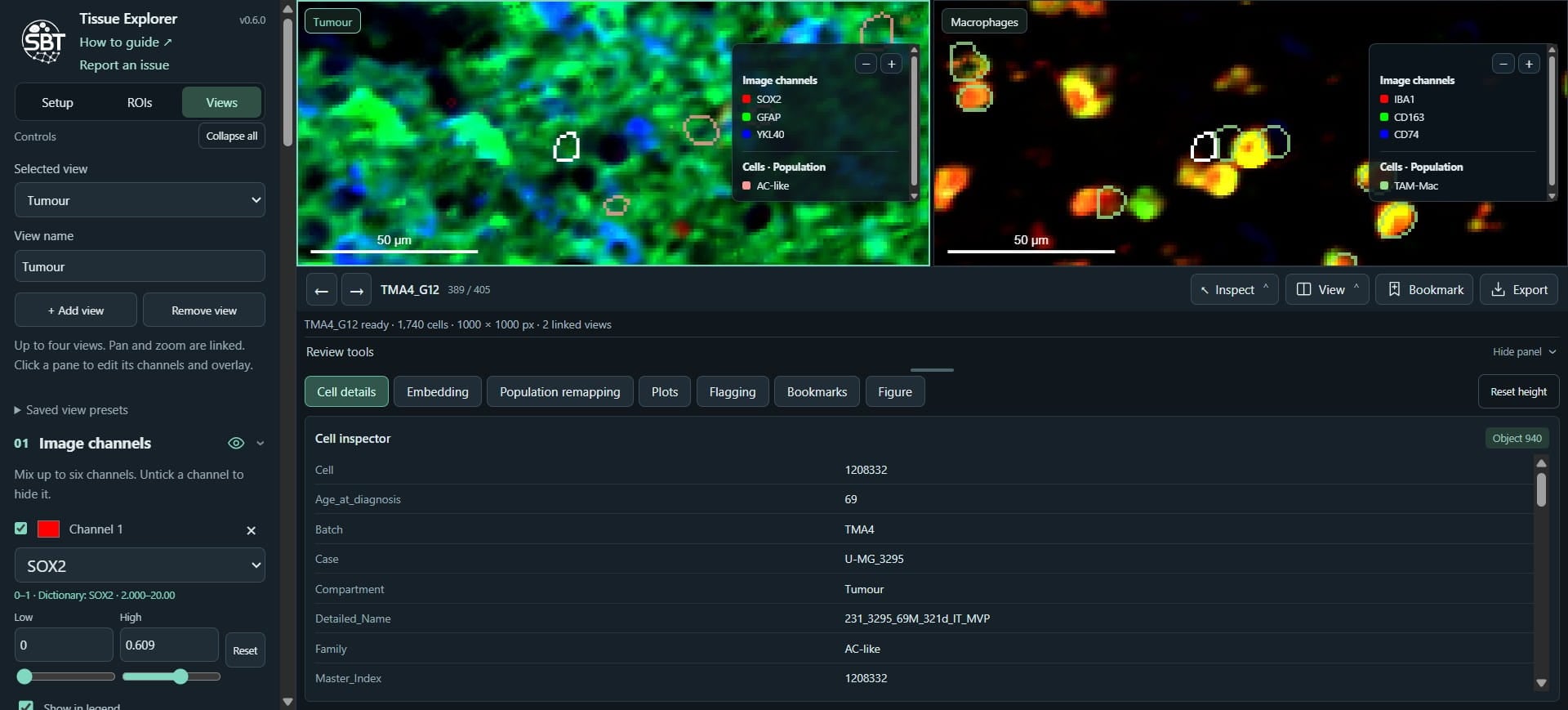Open the Bookmarks tab

coord(817,391)
